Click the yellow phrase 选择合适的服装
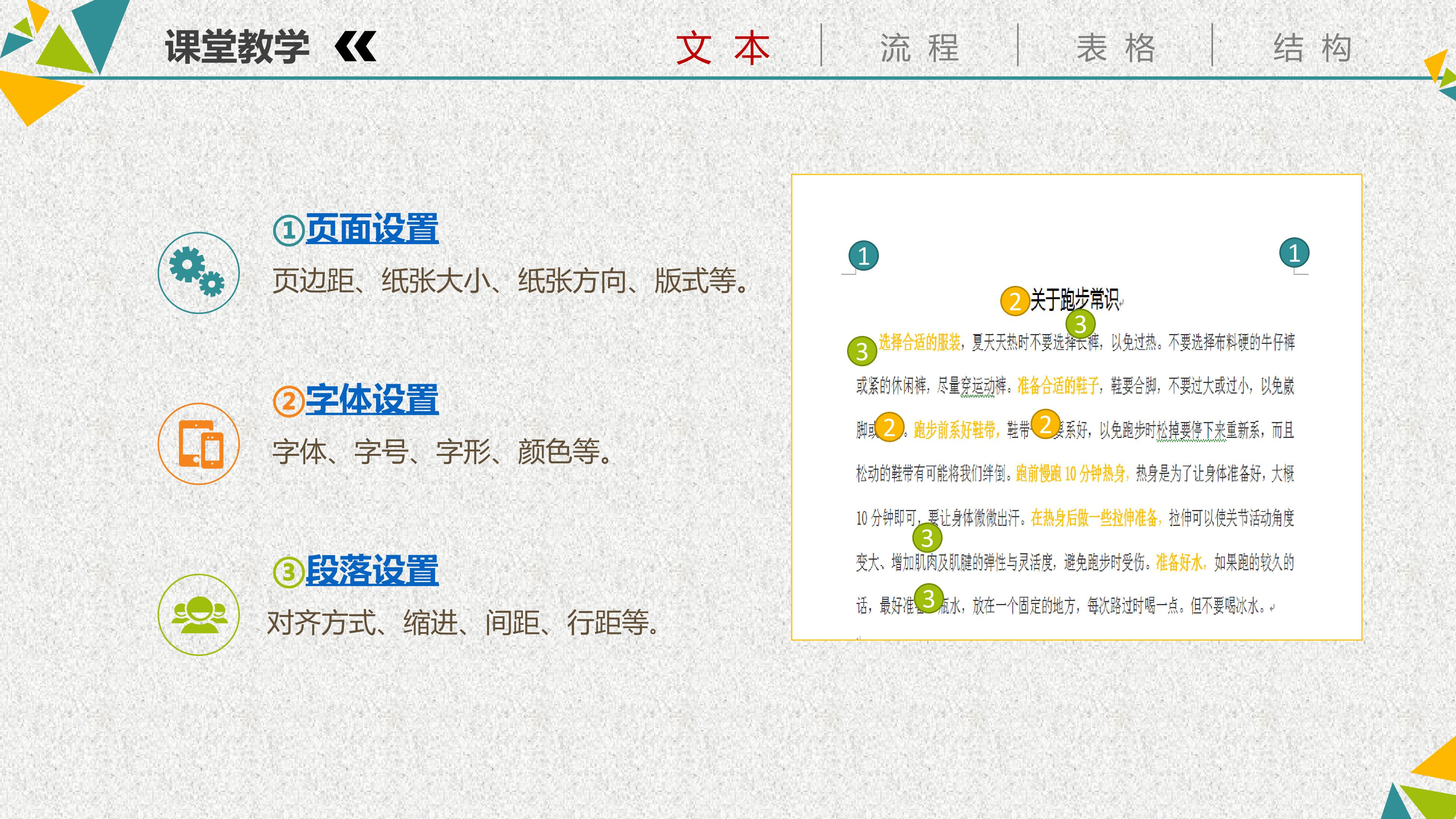Viewport: 1456px width, 819px height. 919,342
